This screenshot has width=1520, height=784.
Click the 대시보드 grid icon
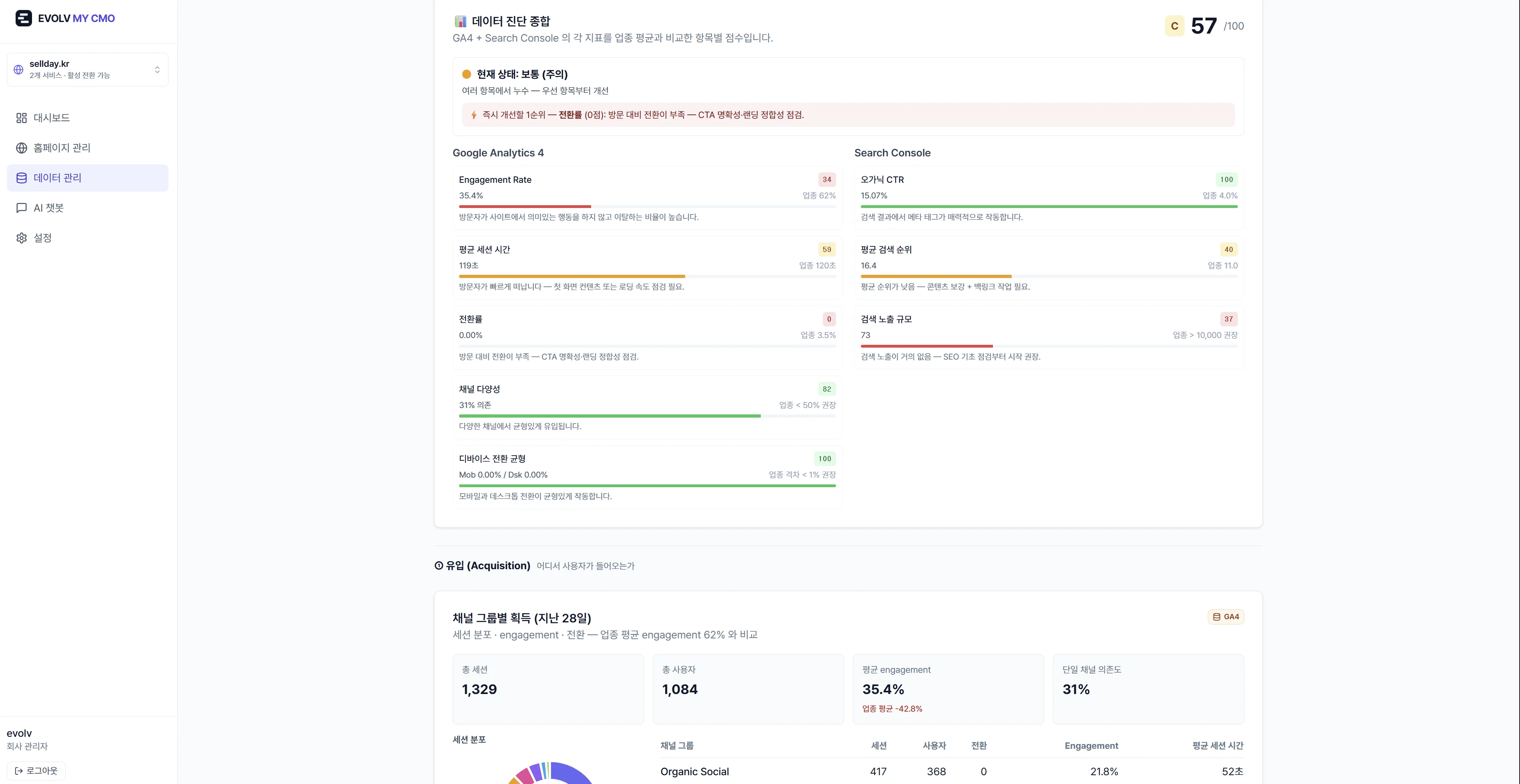[22, 118]
